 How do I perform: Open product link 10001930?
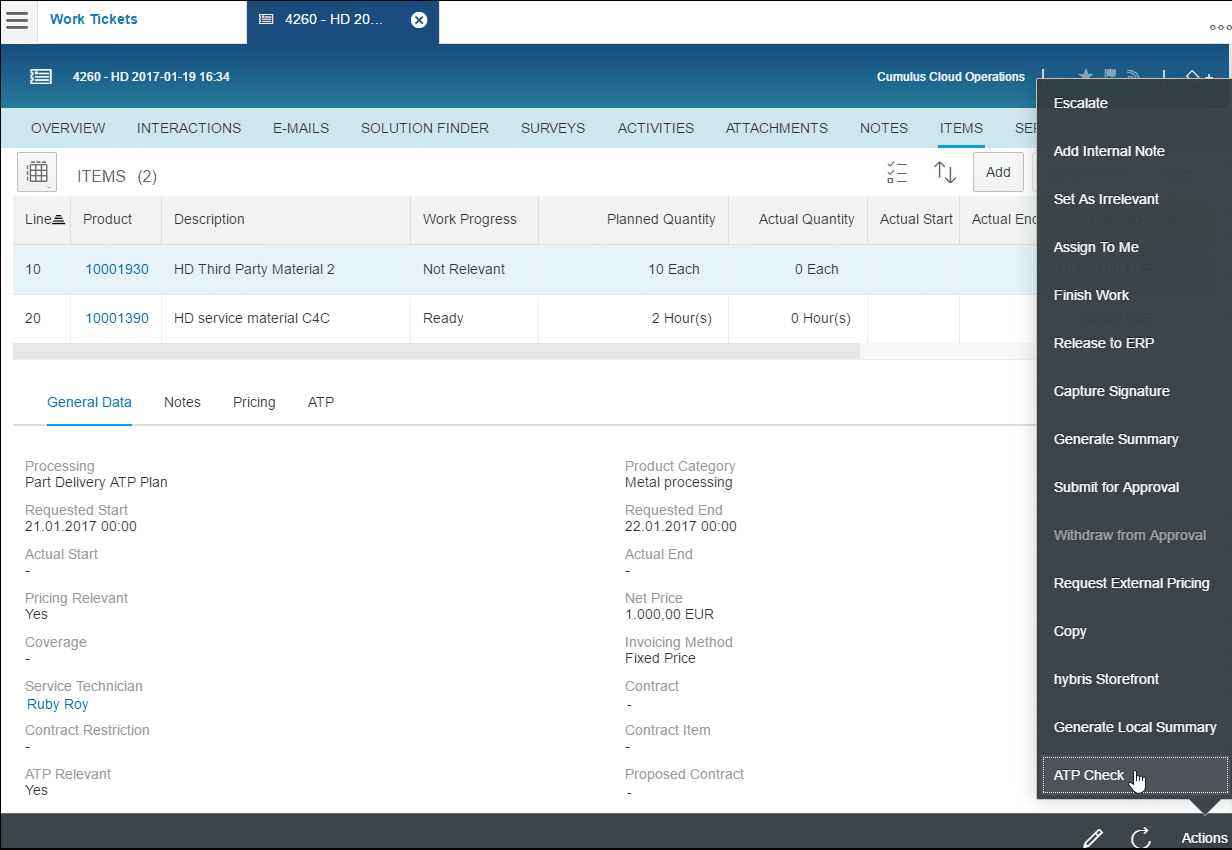click(x=116, y=269)
